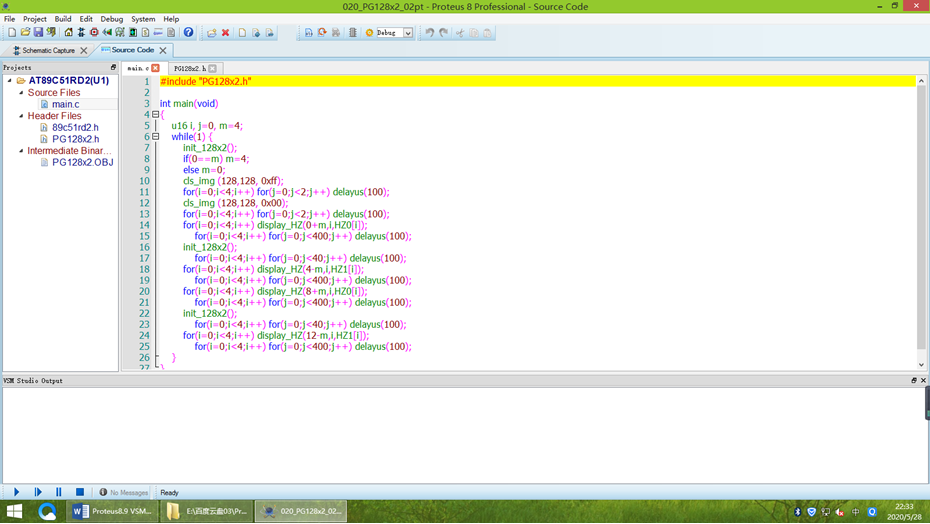
Task: Open the File Explorer taskbar item
Action: pos(207,511)
